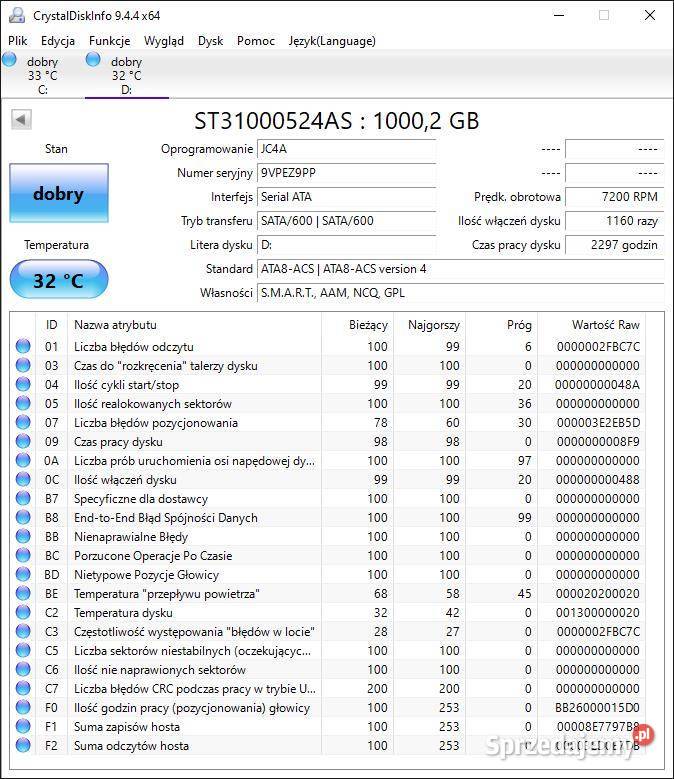Click the serial number field 9VPEZ9PP
The height and width of the screenshot is (779, 674).
coord(347,173)
